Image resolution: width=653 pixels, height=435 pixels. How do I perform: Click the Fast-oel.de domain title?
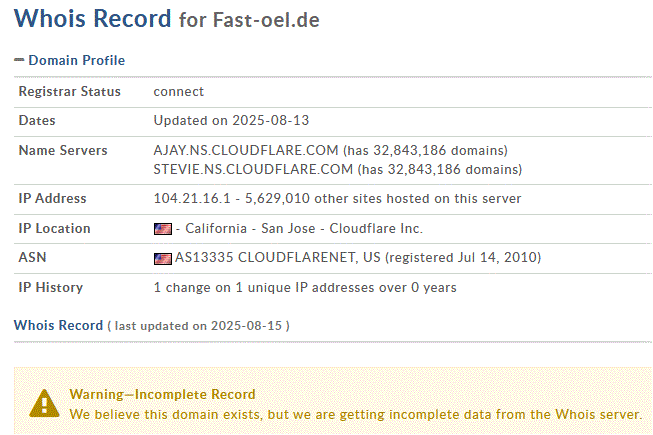click(266, 20)
